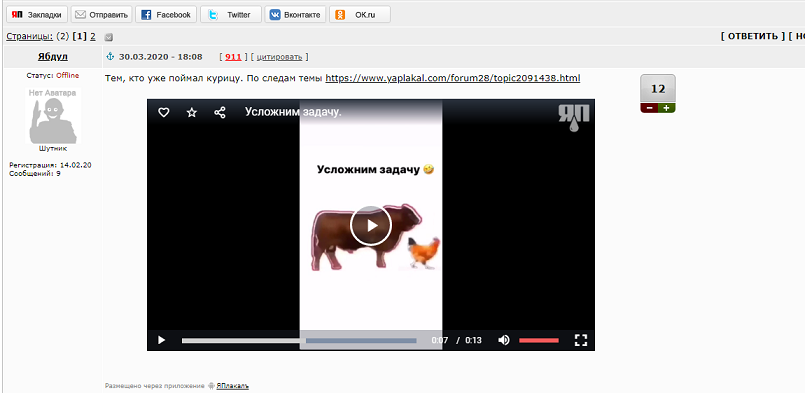Share via the OK.ru button
This screenshot has width=805, height=393.
[359, 15]
